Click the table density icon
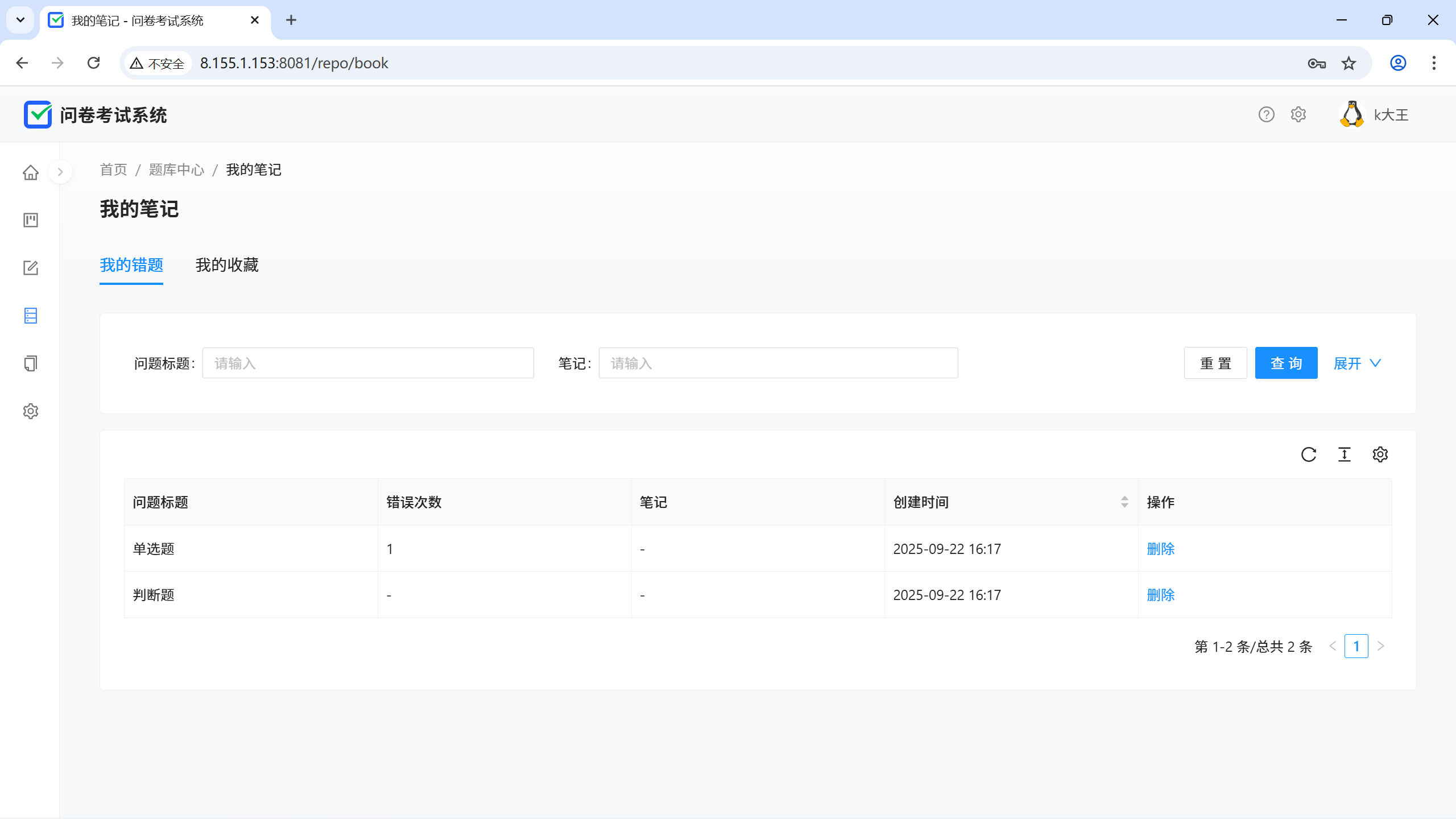Image resolution: width=1456 pixels, height=819 pixels. click(1345, 454)
